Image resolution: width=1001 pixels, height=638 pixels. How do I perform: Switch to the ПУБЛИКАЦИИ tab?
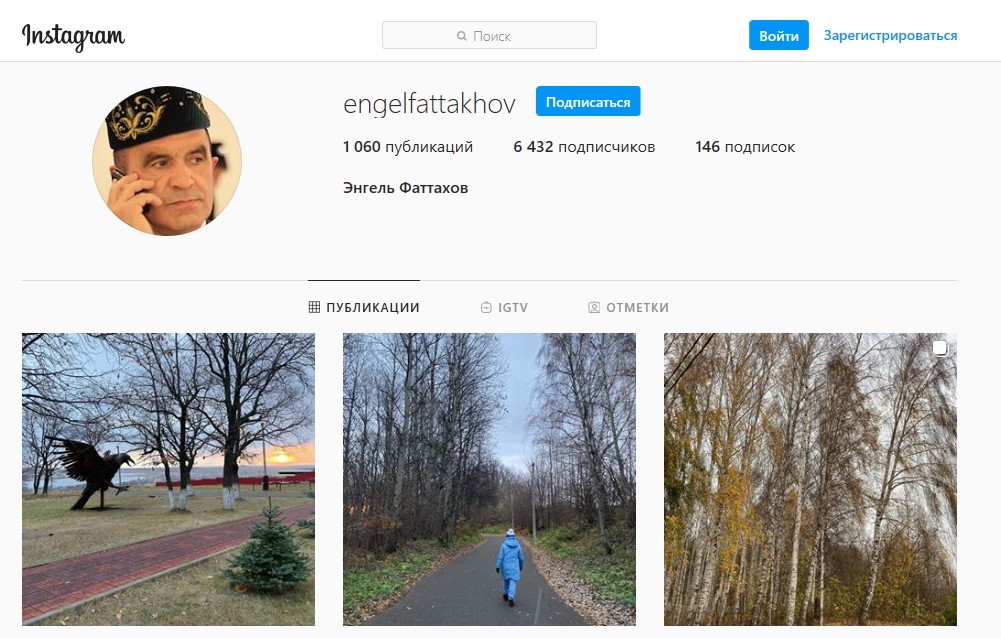pos(364,307)
